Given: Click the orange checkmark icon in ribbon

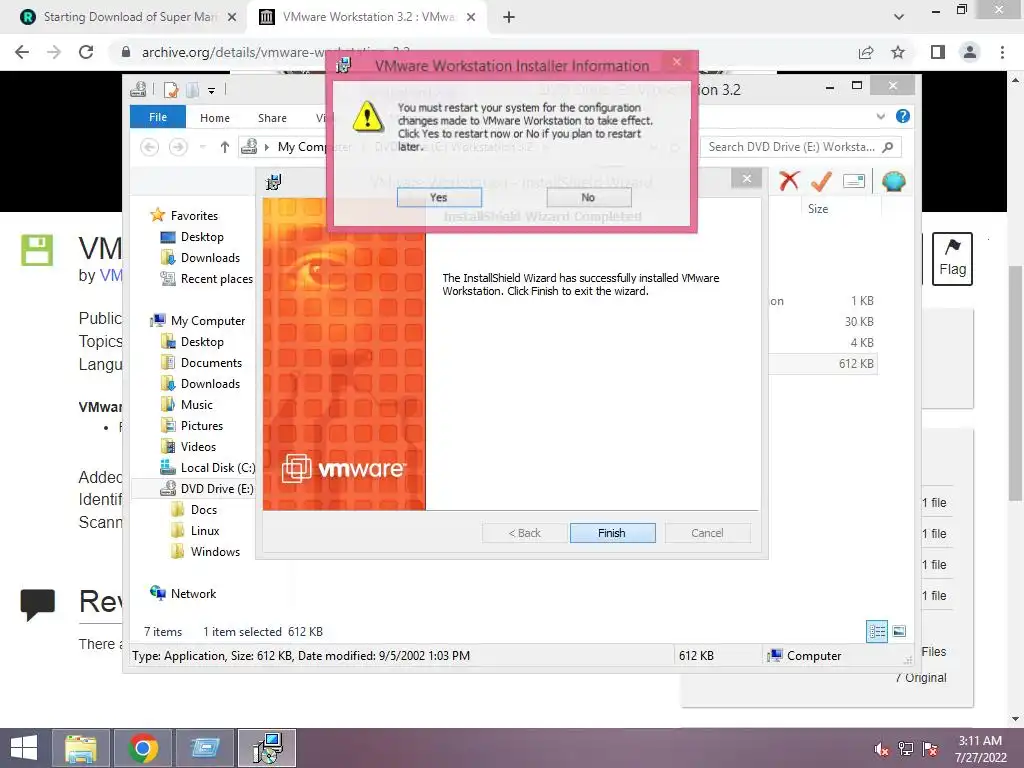Looking at the screenshot, I should [x=822, y=181].
